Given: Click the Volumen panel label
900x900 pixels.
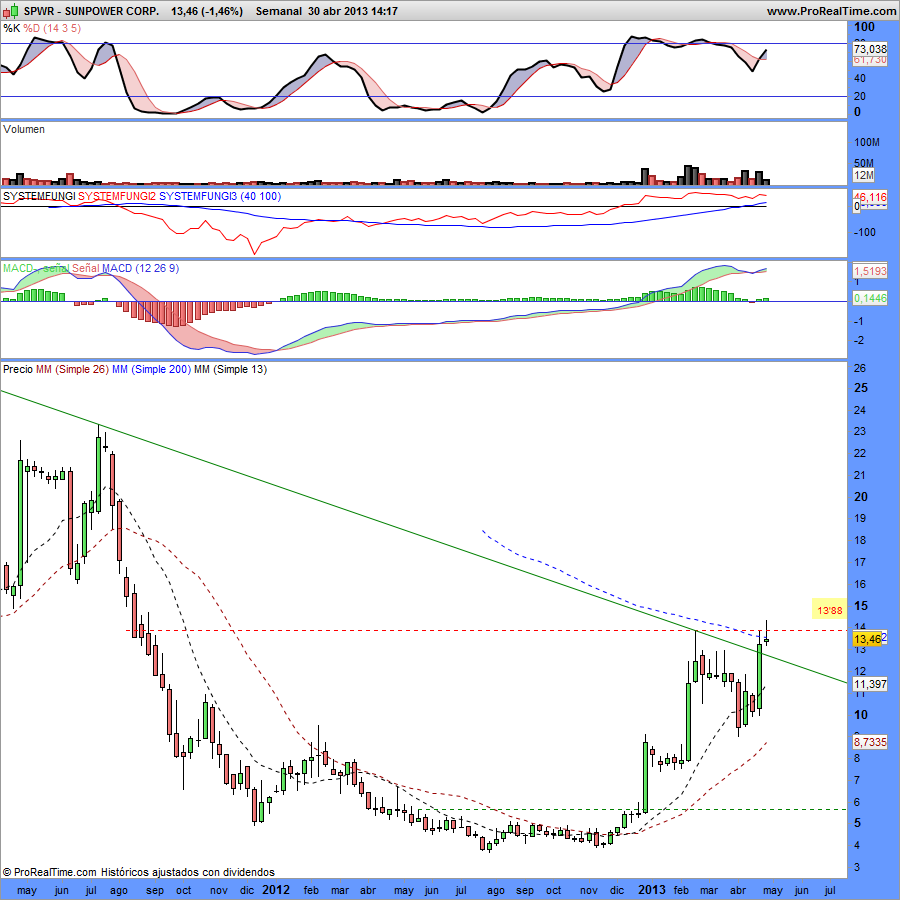Looking at the screenshot, I should point(24,129).
